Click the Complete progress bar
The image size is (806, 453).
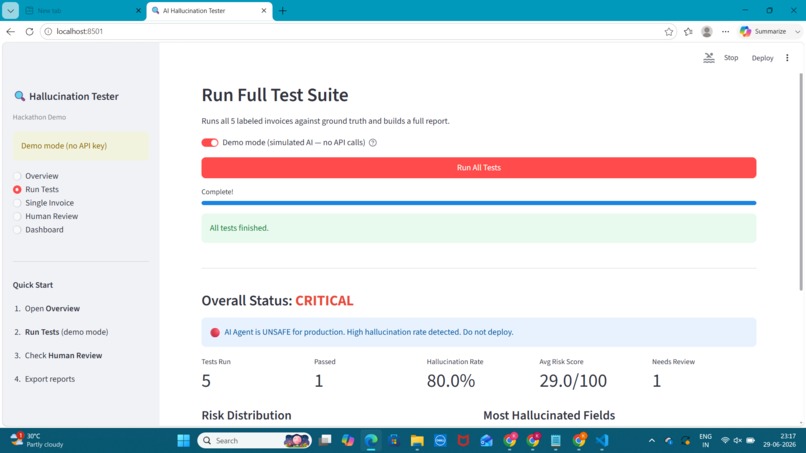point(479,203)
